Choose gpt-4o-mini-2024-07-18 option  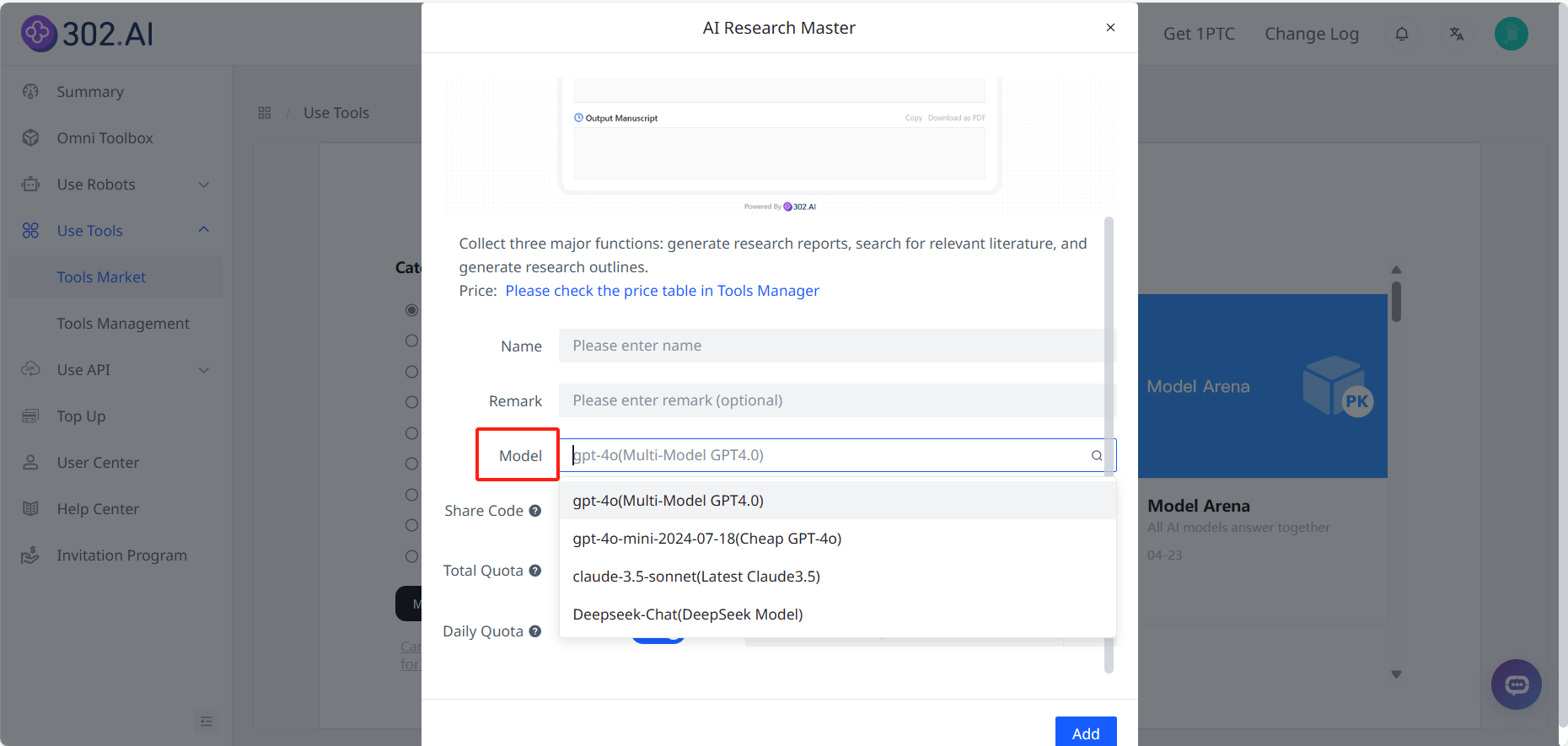click(x=837, y=539)
